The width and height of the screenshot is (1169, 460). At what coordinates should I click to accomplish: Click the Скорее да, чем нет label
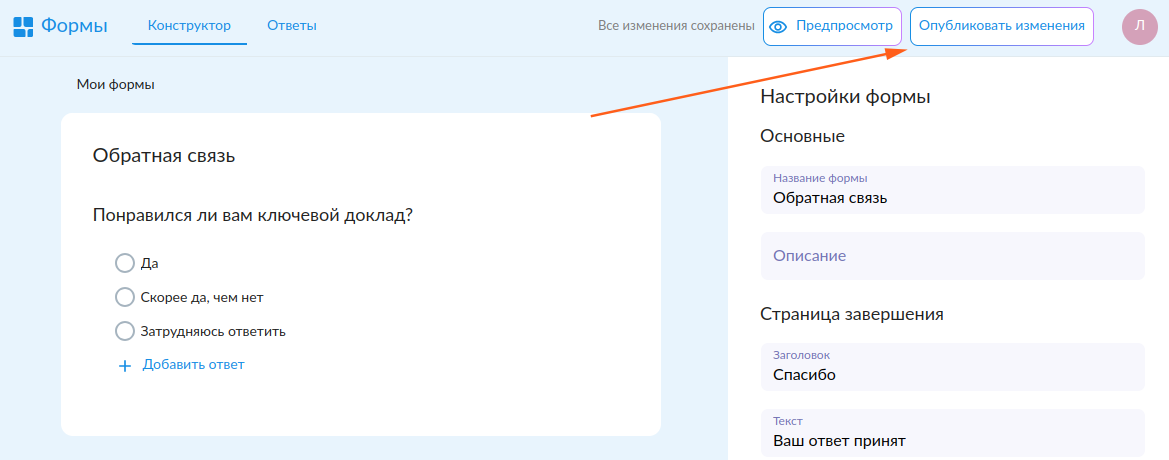pyautogui.click(x=202, y=297)
